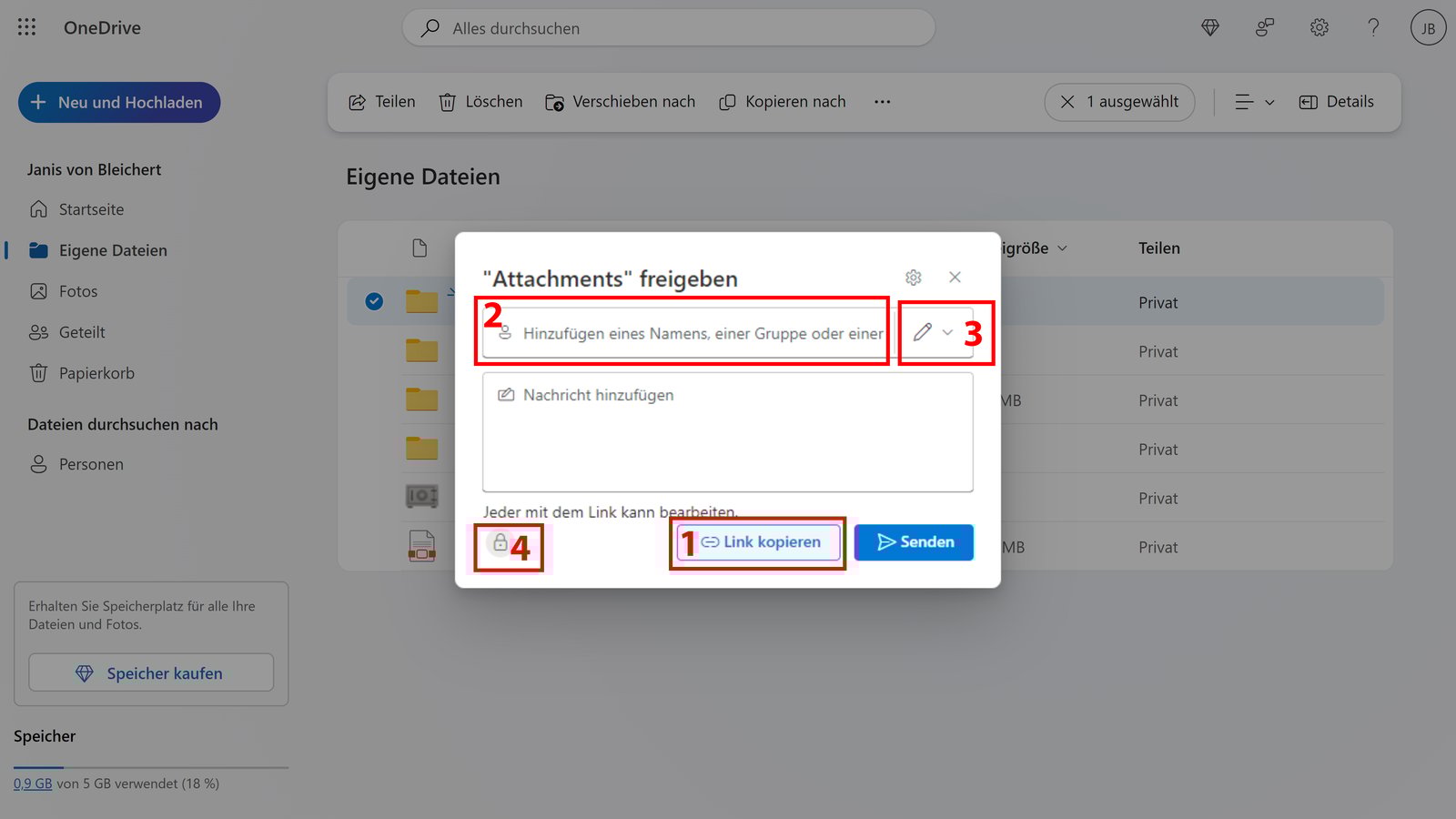Select Geteilt in the sidebar

[80, 331]
